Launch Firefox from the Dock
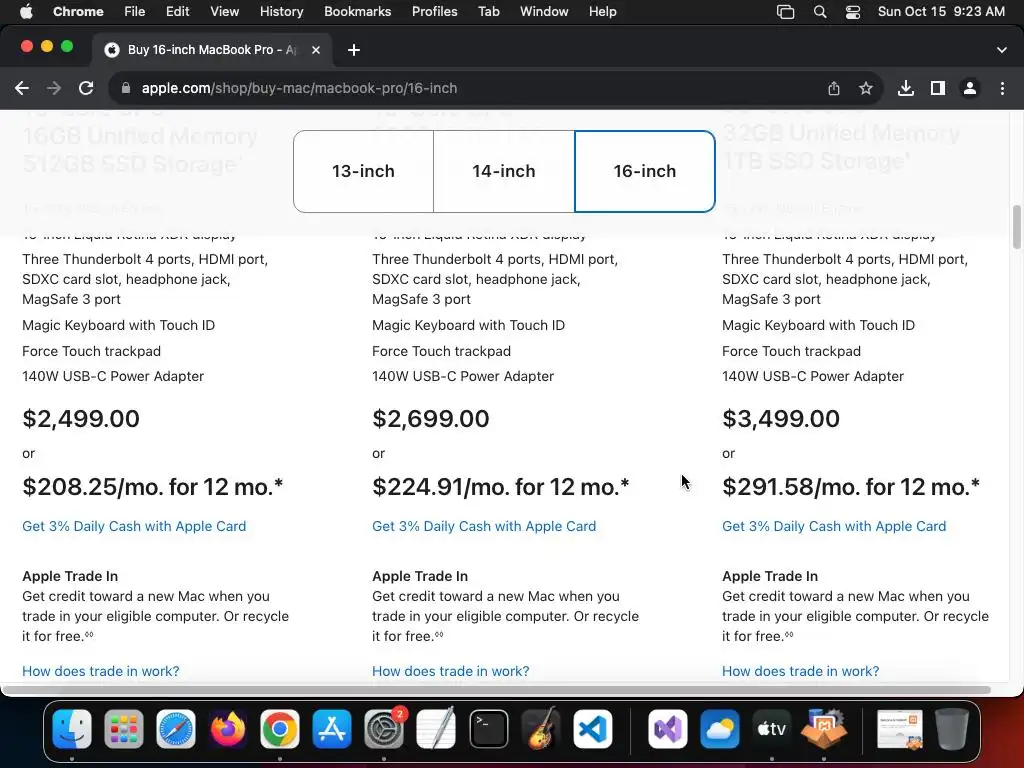 coord(227,729)
